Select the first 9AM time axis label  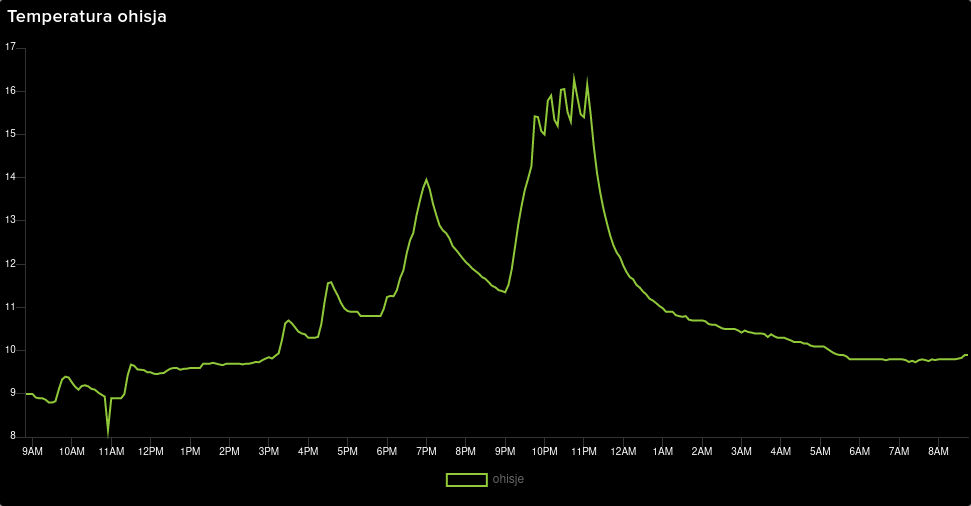coord(32,452)
